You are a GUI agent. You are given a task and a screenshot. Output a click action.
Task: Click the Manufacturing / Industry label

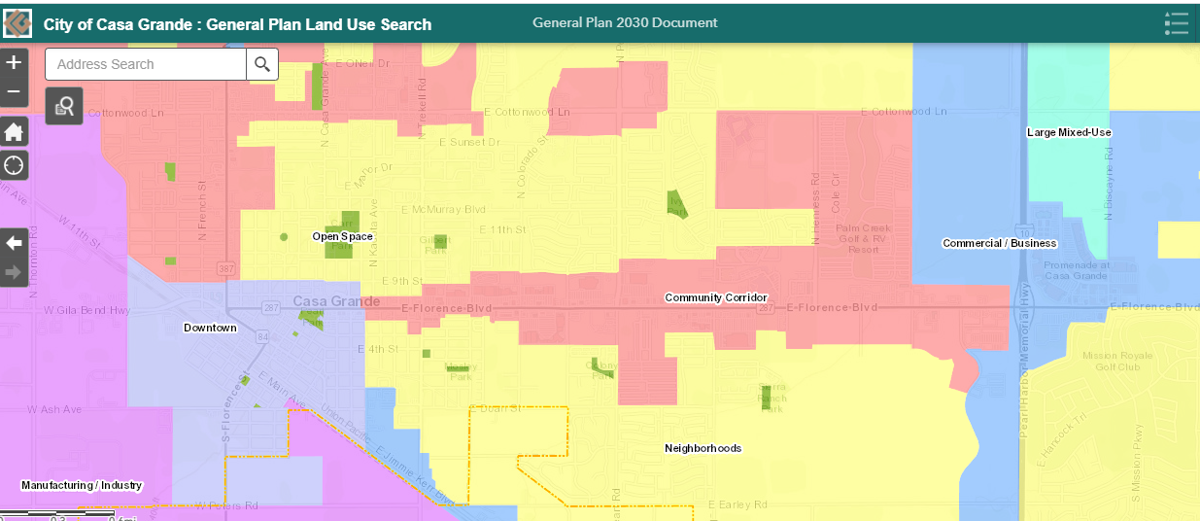coord(82,485)
